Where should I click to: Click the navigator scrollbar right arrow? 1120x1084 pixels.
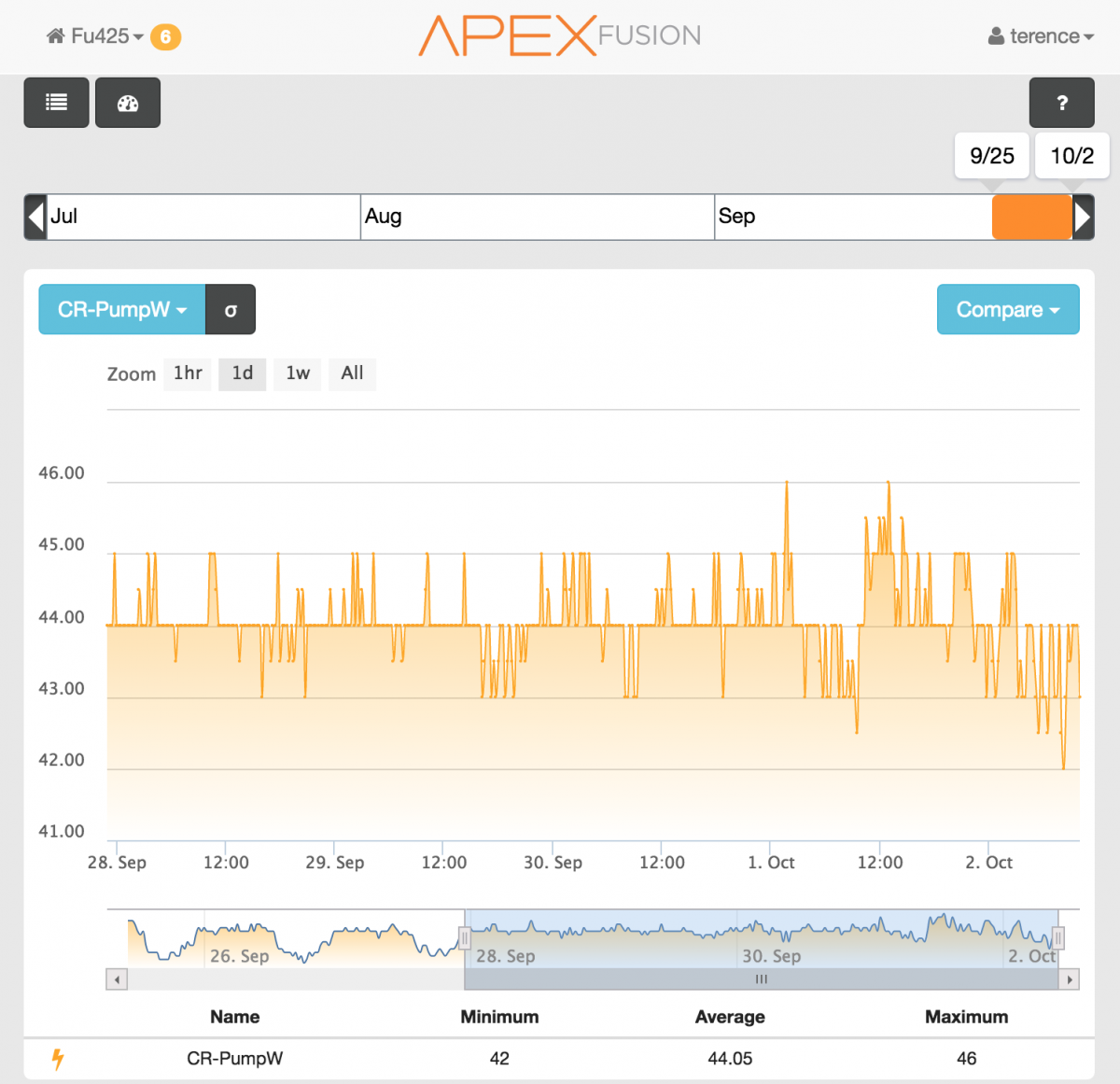pos(1070,979)
